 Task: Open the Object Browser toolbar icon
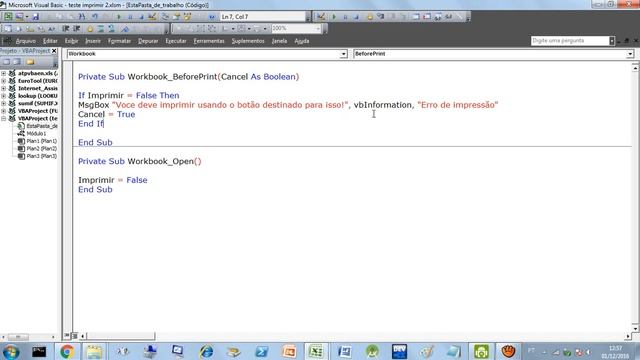[187, 17]
